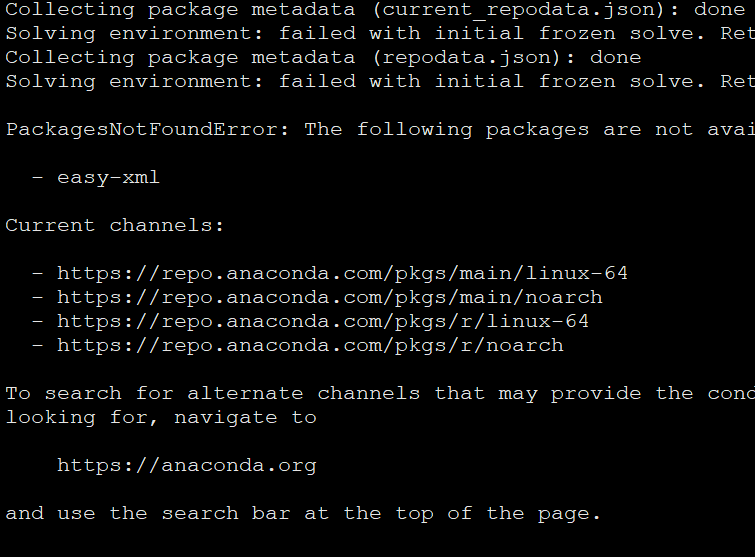Click the 'following packages' phrase
755x557 pixels.
(x=472, y=130)
